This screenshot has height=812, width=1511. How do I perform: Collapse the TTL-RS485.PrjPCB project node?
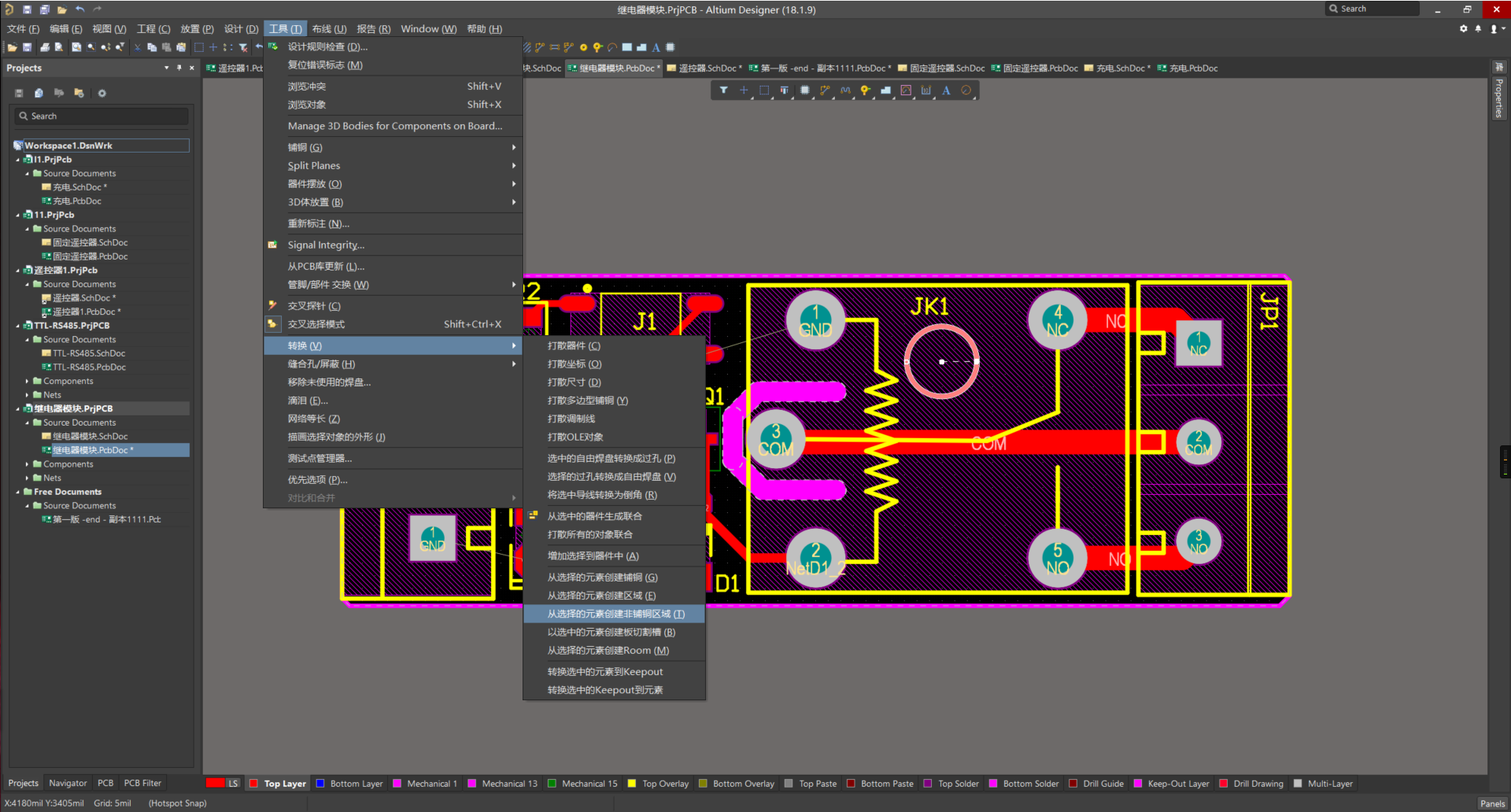coord(18,326)
